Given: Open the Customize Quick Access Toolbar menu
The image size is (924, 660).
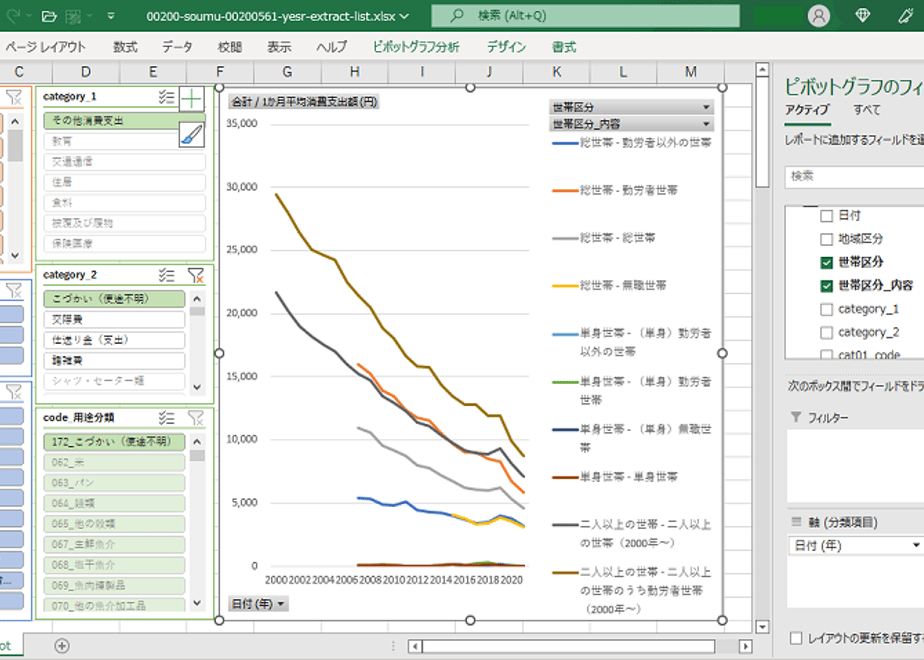Looking at the screenshot, I should [x=111, y=16].
